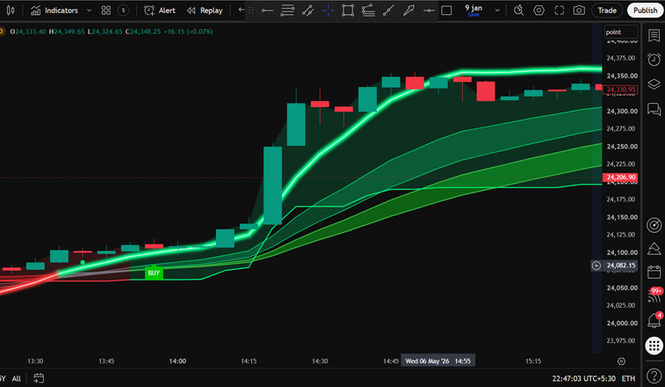Open notifications bell in sidebar
This screenshot has width=665, height=387.
(654, 320)
